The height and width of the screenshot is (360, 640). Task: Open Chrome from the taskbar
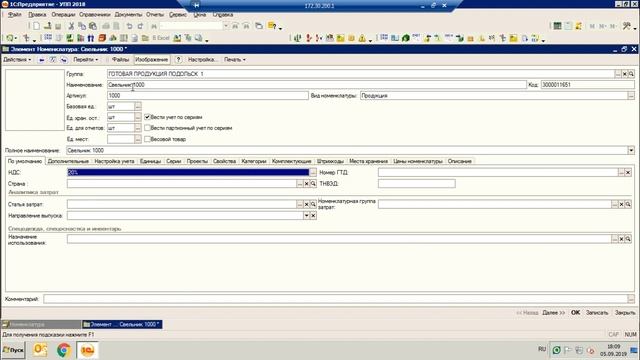[63, 350]
